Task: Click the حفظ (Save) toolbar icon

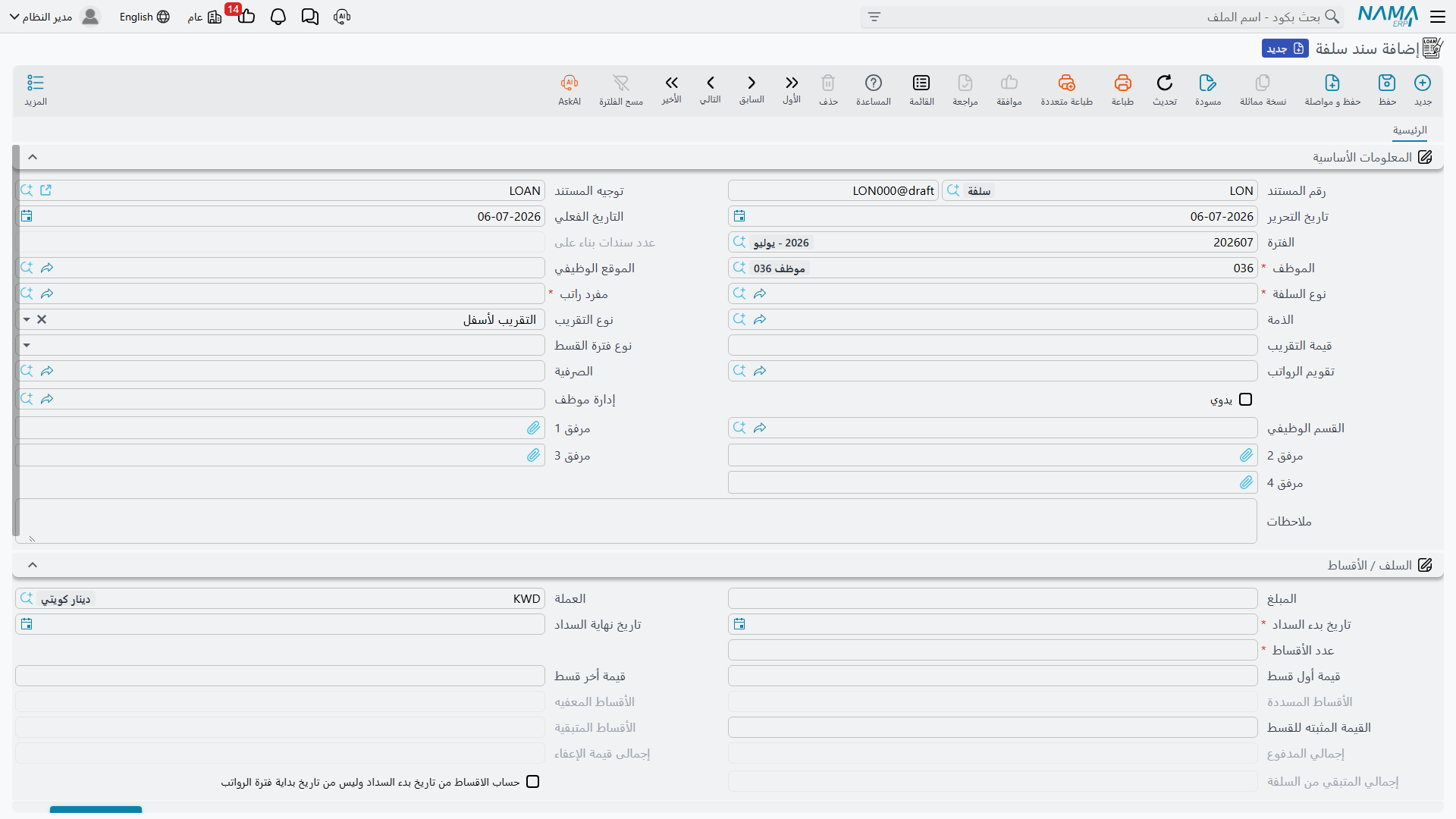Action: point(1387,83)
